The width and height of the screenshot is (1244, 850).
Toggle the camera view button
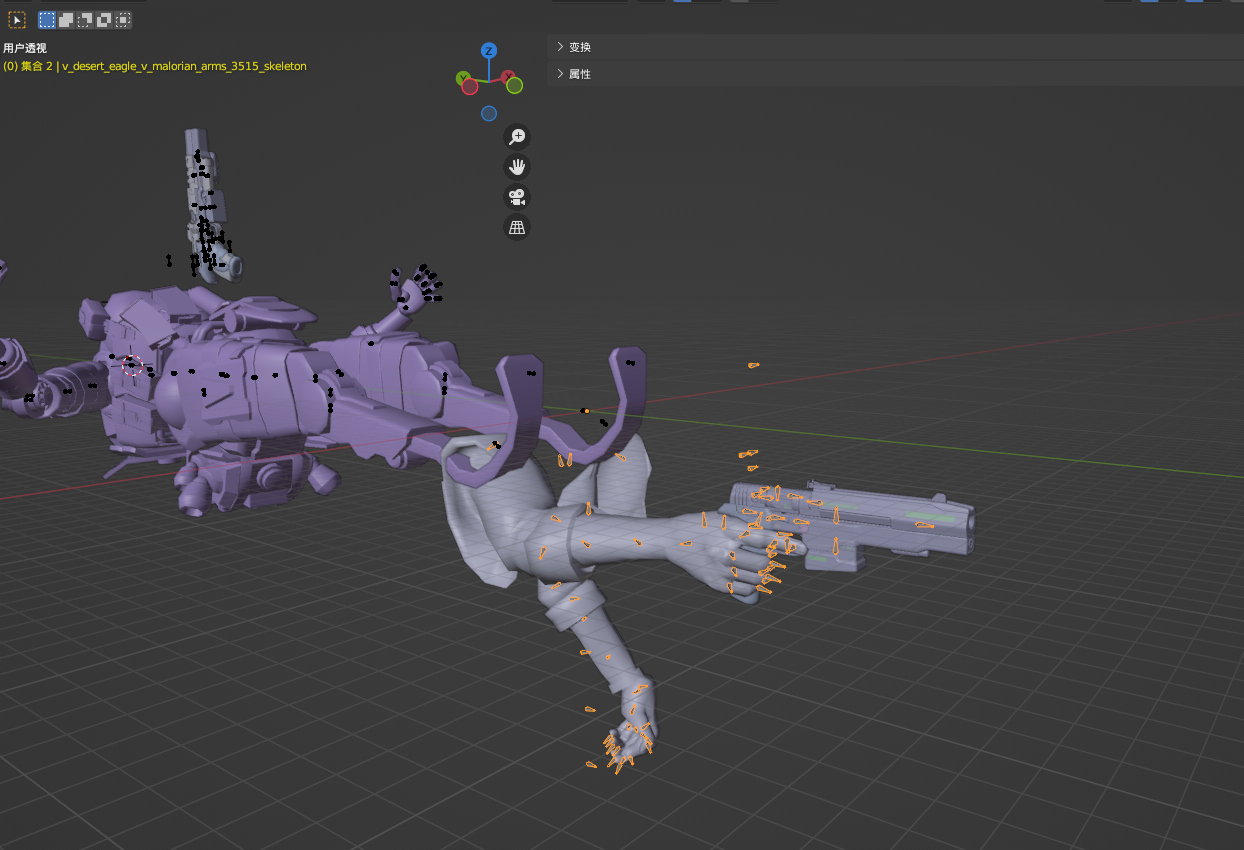point(517,197)
